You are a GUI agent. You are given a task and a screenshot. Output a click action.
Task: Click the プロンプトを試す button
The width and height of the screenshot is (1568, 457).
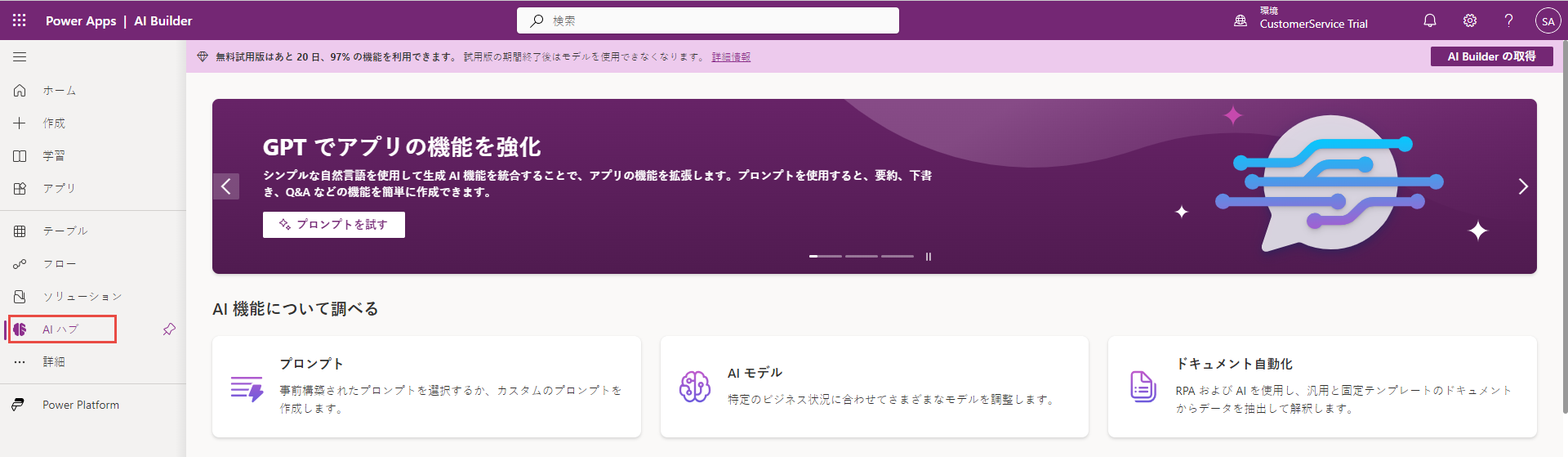334,225
